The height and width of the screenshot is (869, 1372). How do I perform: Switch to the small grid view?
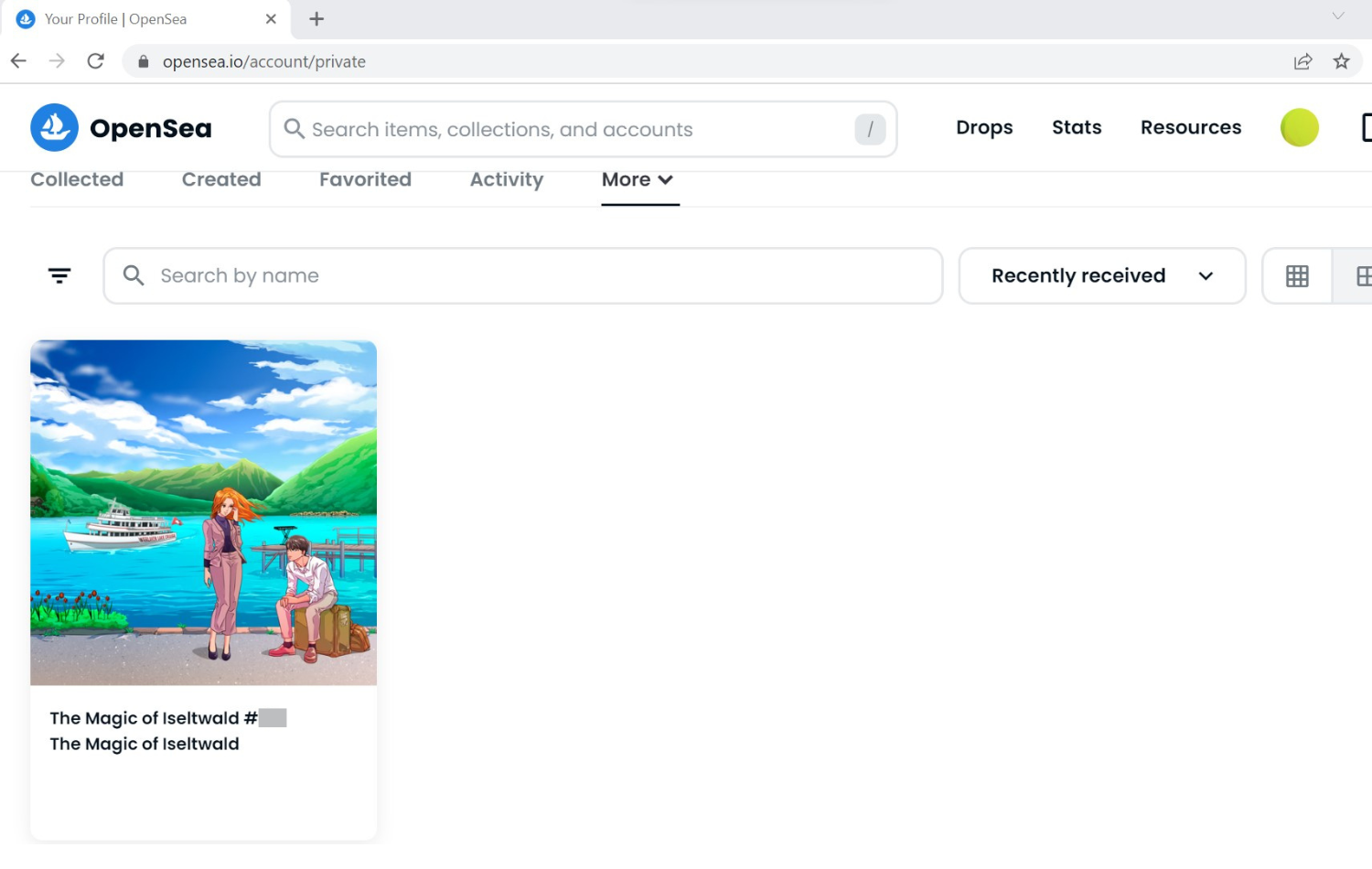click(x=1297, y=275)
